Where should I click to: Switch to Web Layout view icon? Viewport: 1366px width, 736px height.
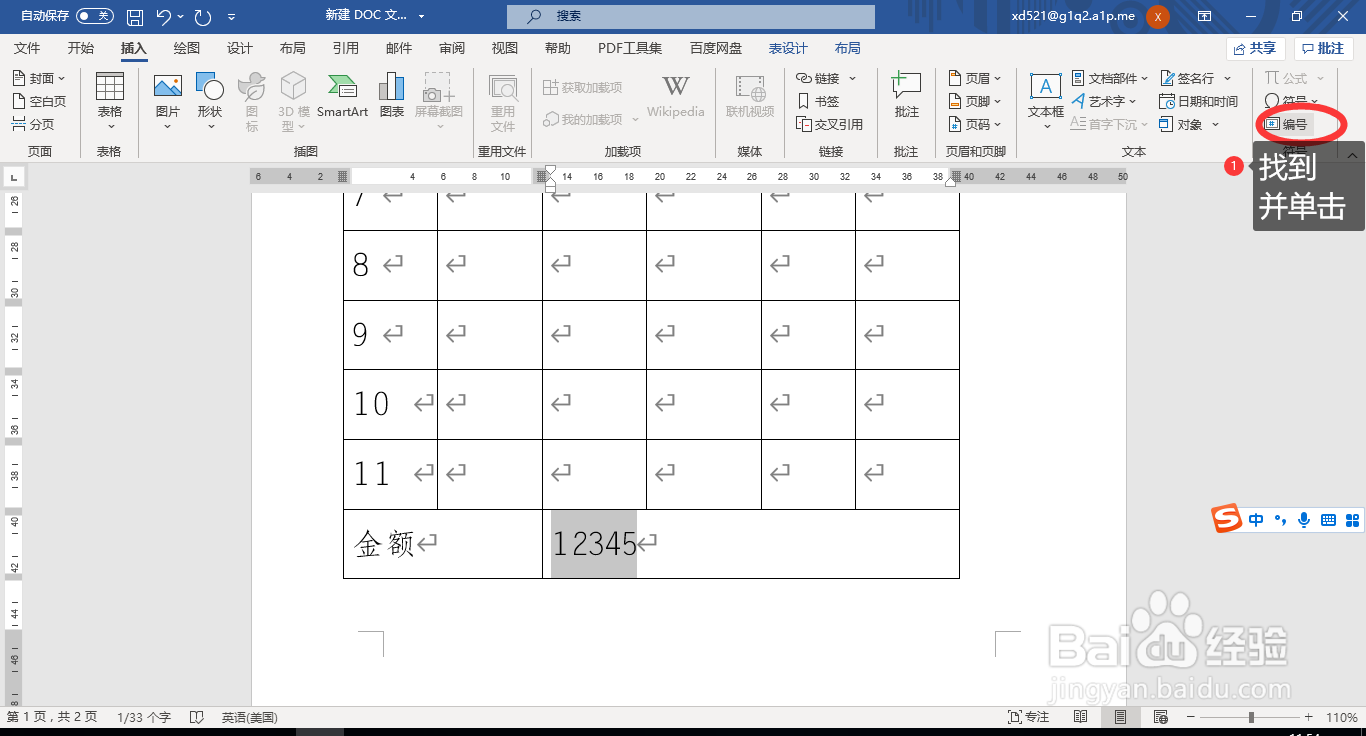click(1161, 717)
